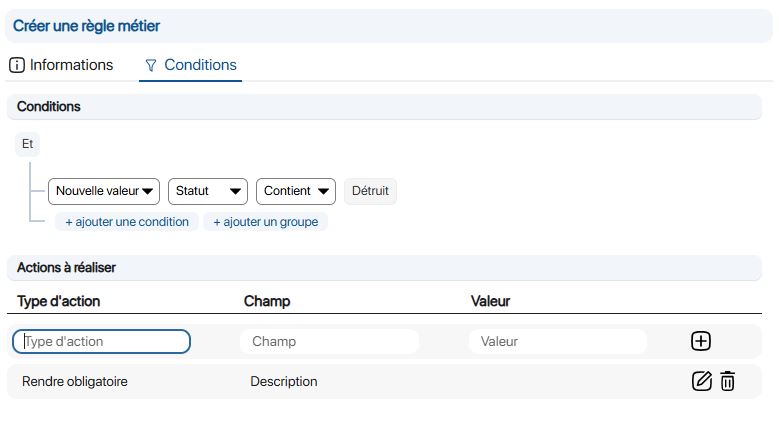Viewport: 779px width, 425px height.
Task: Expand the Statut field dropdown
Action: pos(208,191)
